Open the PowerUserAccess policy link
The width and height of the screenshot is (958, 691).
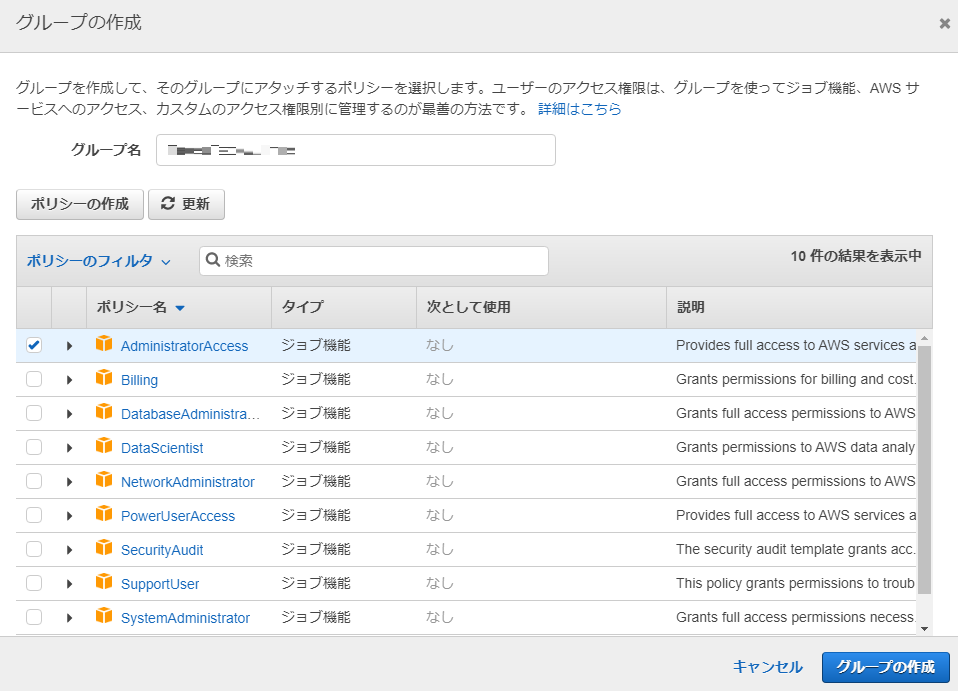pos(178,516)
